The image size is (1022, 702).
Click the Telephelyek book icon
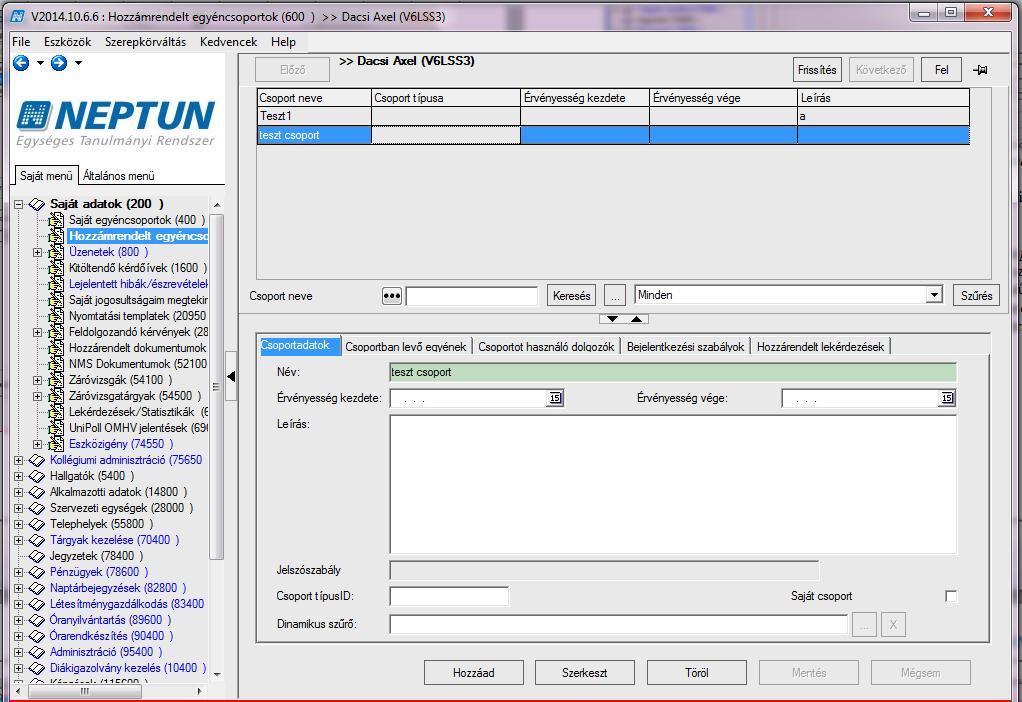[x=37, y=524]
